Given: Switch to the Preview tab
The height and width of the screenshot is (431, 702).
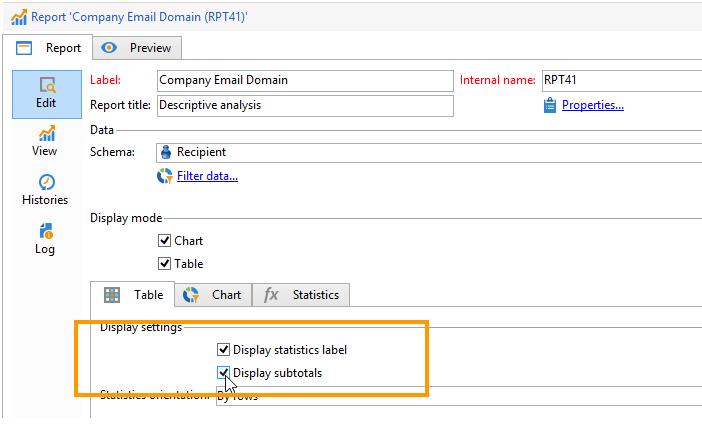Looking at the screenshot, I should (138, 47).
